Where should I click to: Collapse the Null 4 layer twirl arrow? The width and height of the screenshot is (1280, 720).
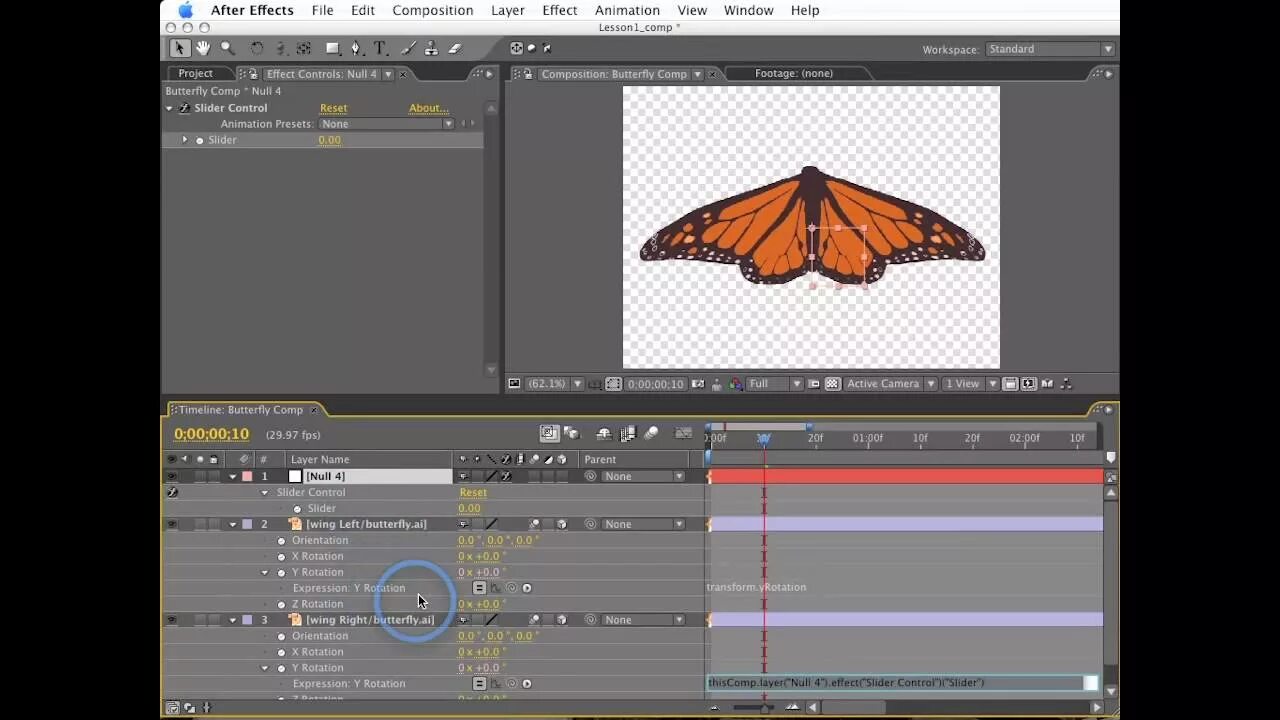click(233, 477)
